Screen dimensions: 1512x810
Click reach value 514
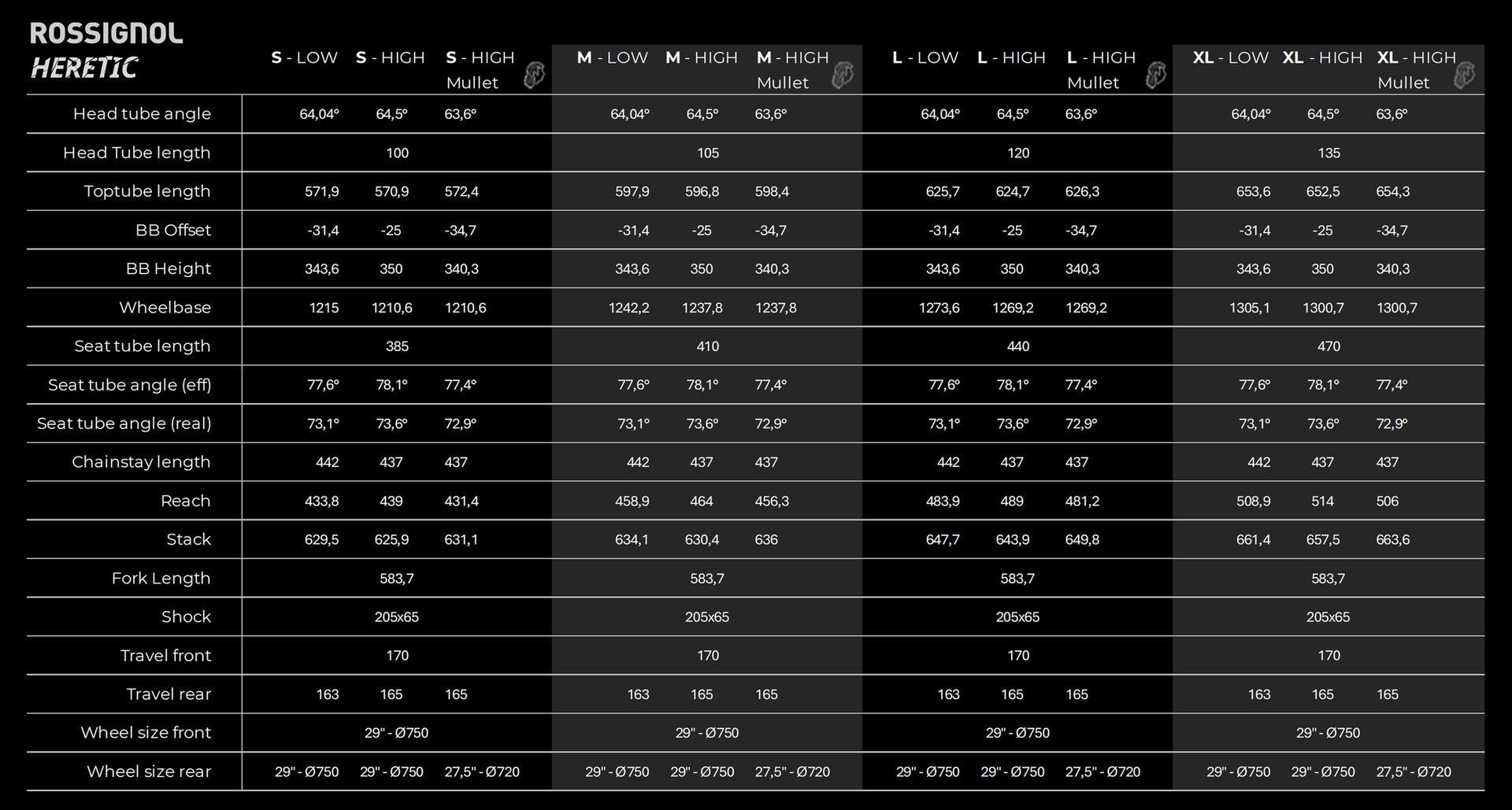1322,501
